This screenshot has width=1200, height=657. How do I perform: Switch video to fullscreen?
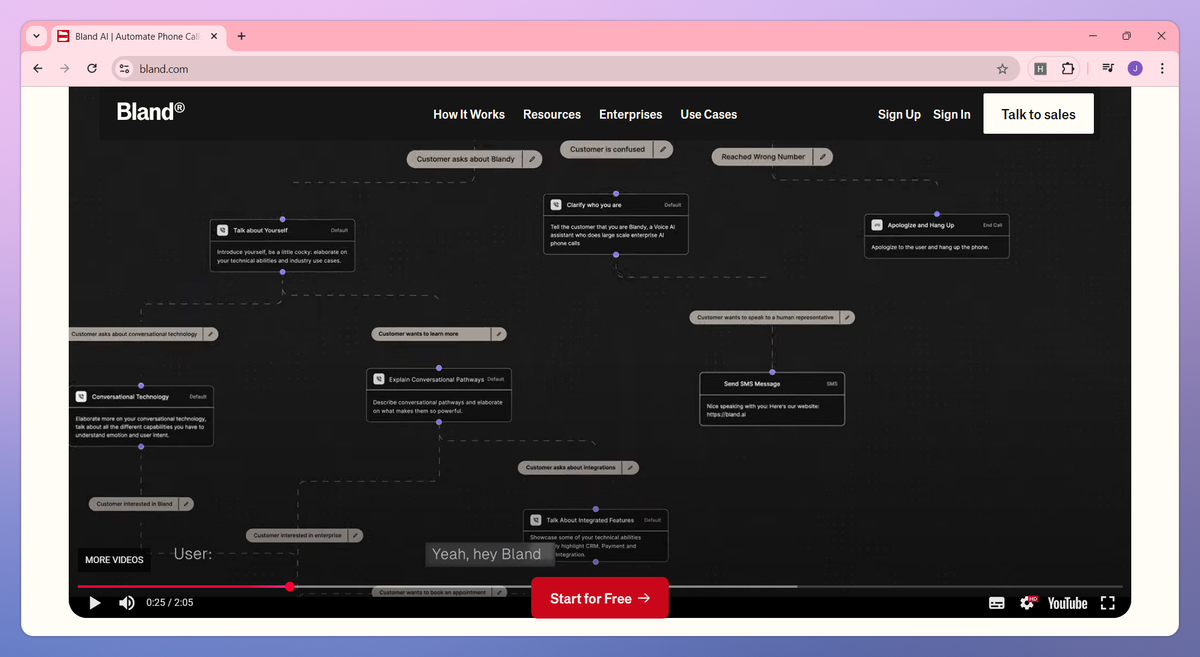(x=1107, y=603)
